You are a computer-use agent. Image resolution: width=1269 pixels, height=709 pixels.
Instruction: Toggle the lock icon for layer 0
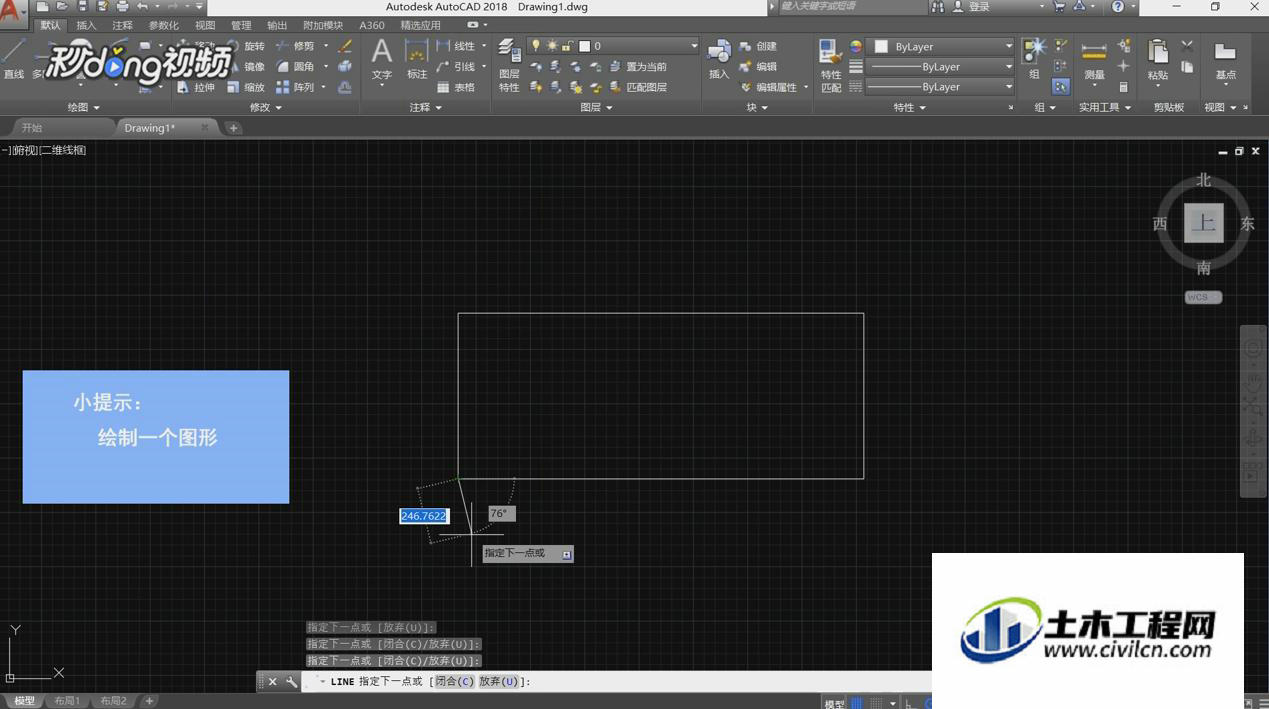coord(567,46)
